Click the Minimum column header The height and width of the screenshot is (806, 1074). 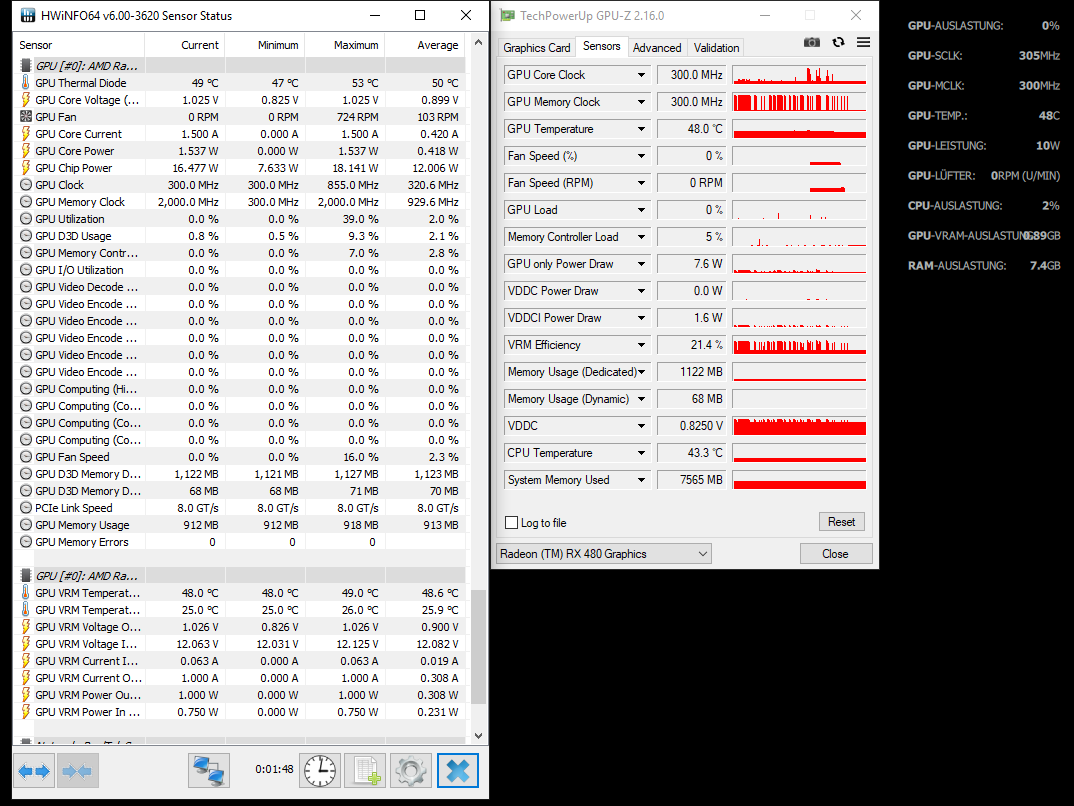tap(265, 45)
